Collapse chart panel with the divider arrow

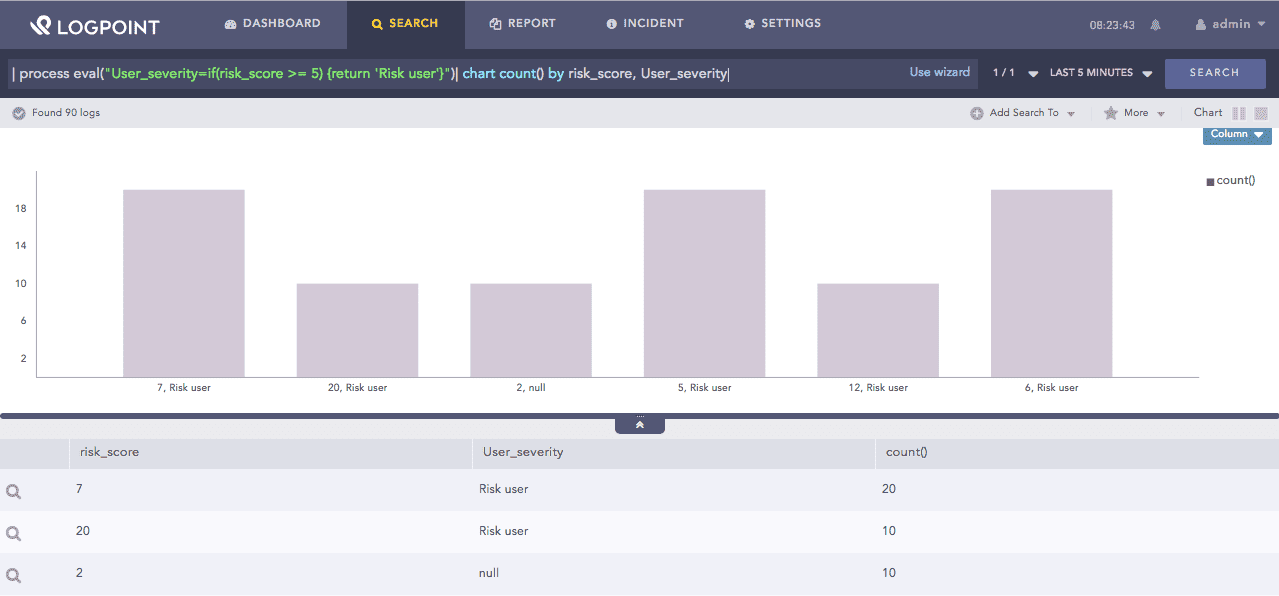(640, 424)
